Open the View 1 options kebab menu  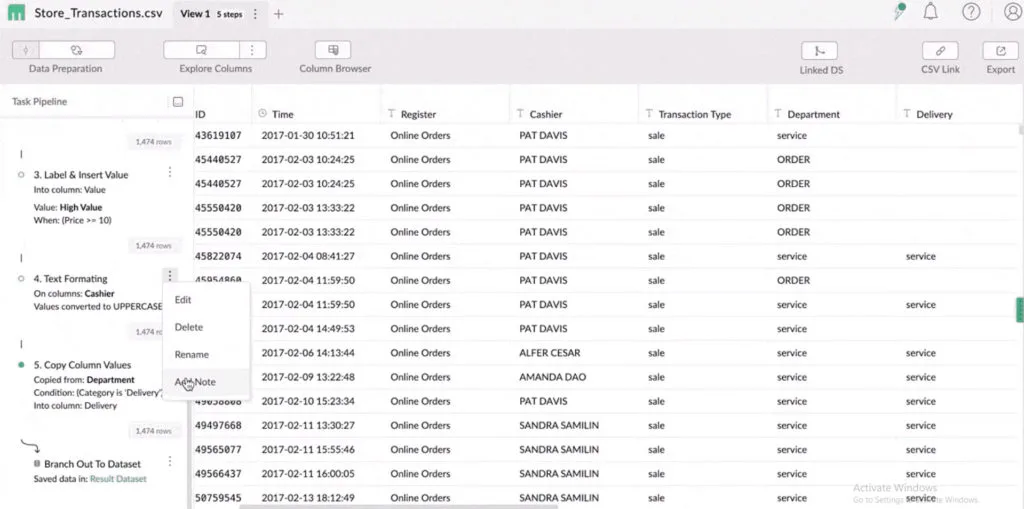(255, 14)
